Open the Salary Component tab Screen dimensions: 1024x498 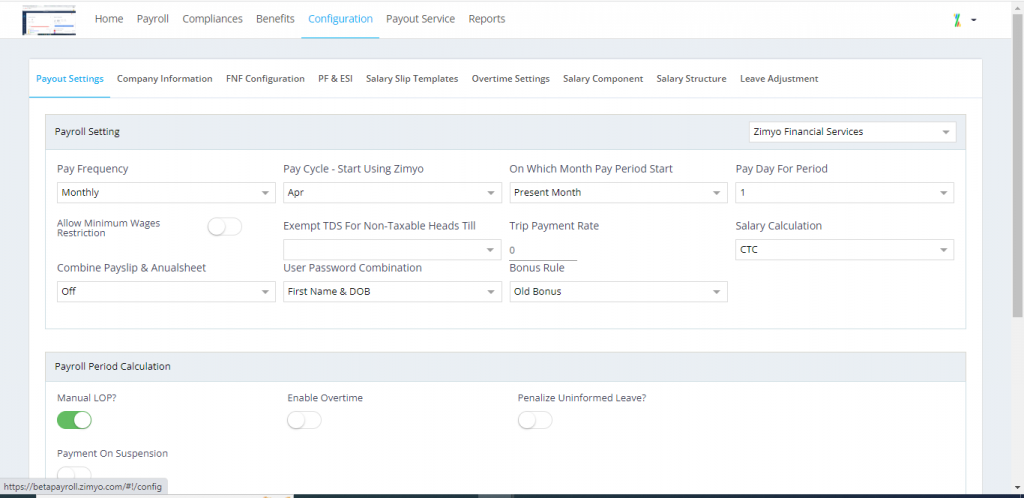click(603, 78)
